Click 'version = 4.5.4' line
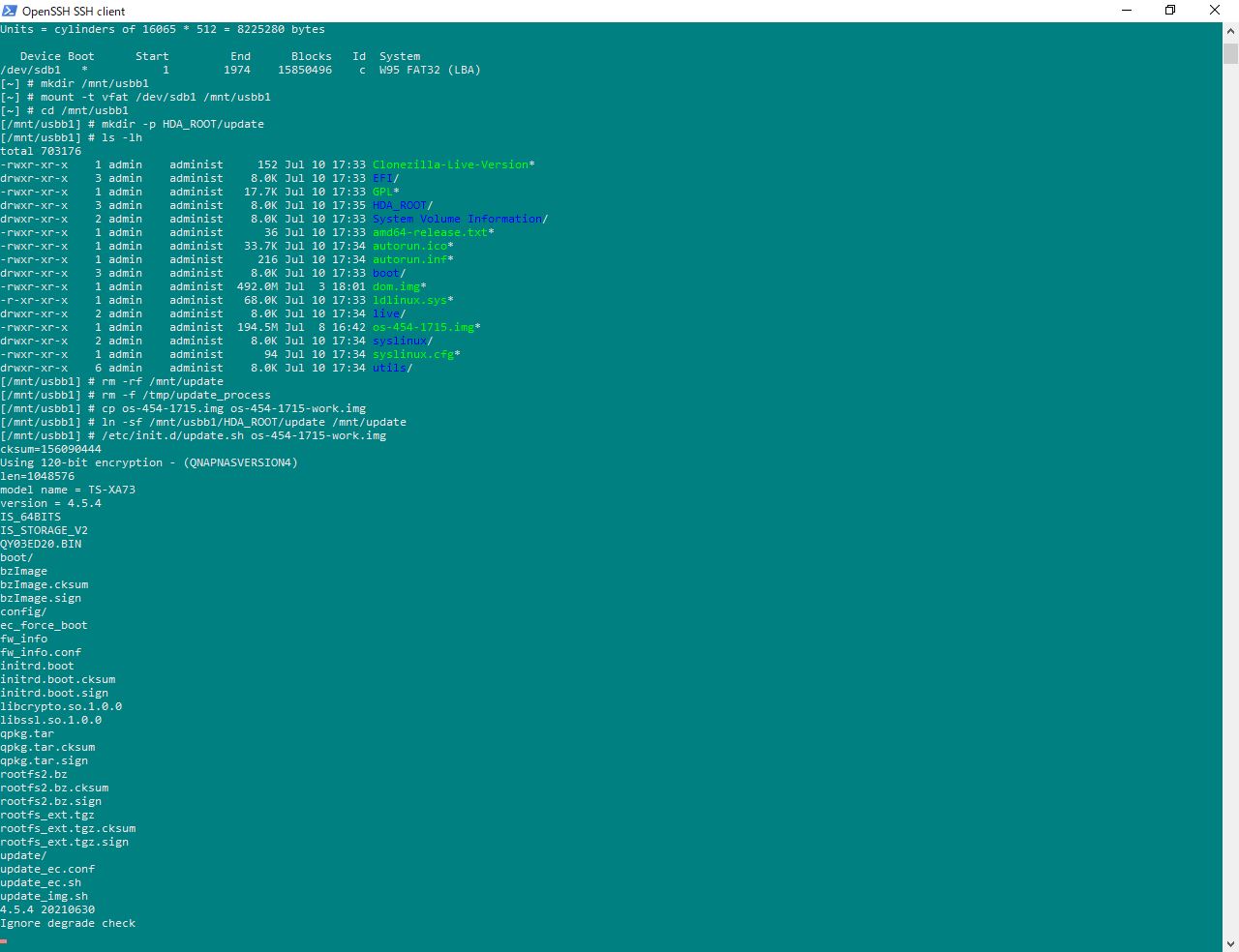This screenshot has width=1239, height=952. (x=50, y=503)
